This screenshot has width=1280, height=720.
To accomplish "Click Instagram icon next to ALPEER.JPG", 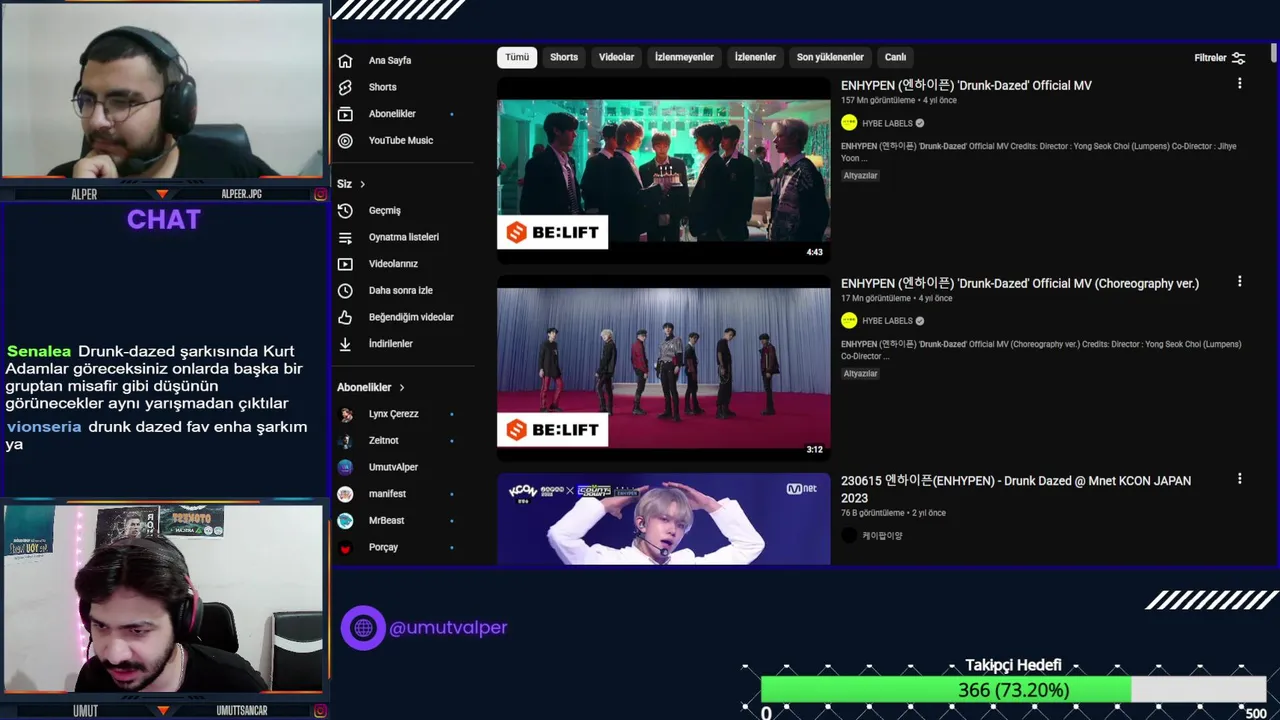I will 320,194.
